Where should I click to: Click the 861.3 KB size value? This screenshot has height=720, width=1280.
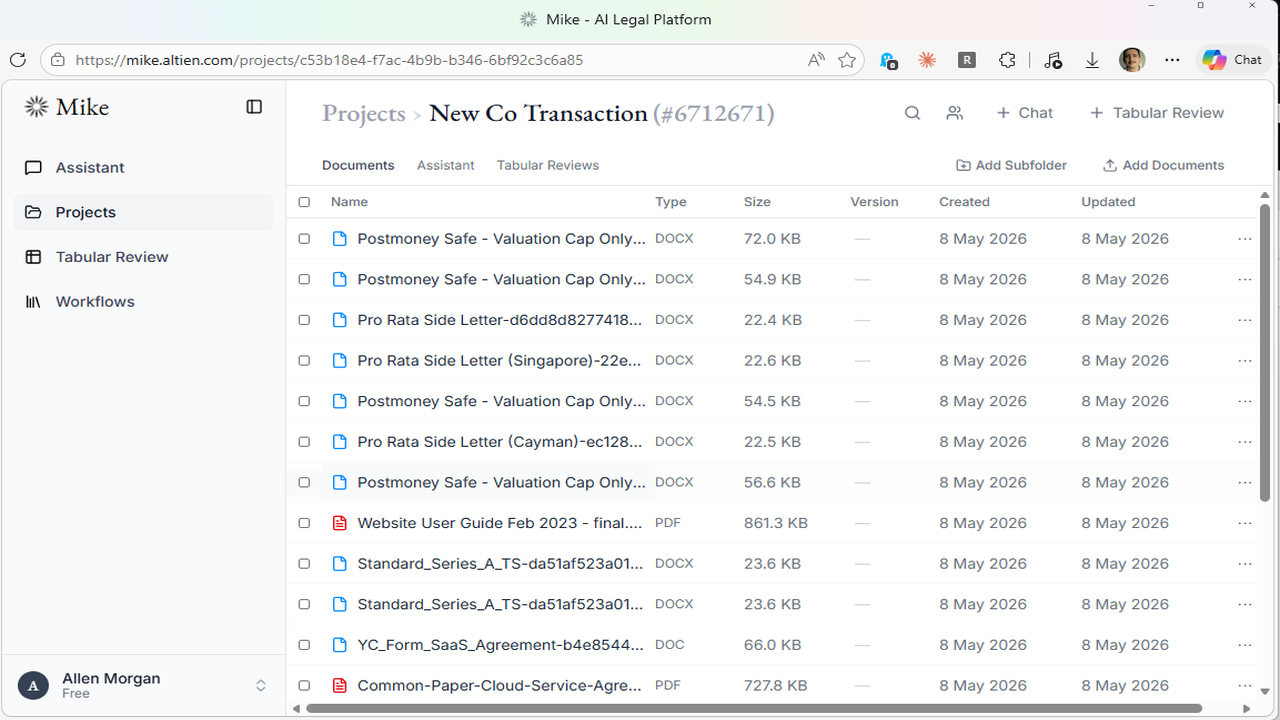pos(776,523)
